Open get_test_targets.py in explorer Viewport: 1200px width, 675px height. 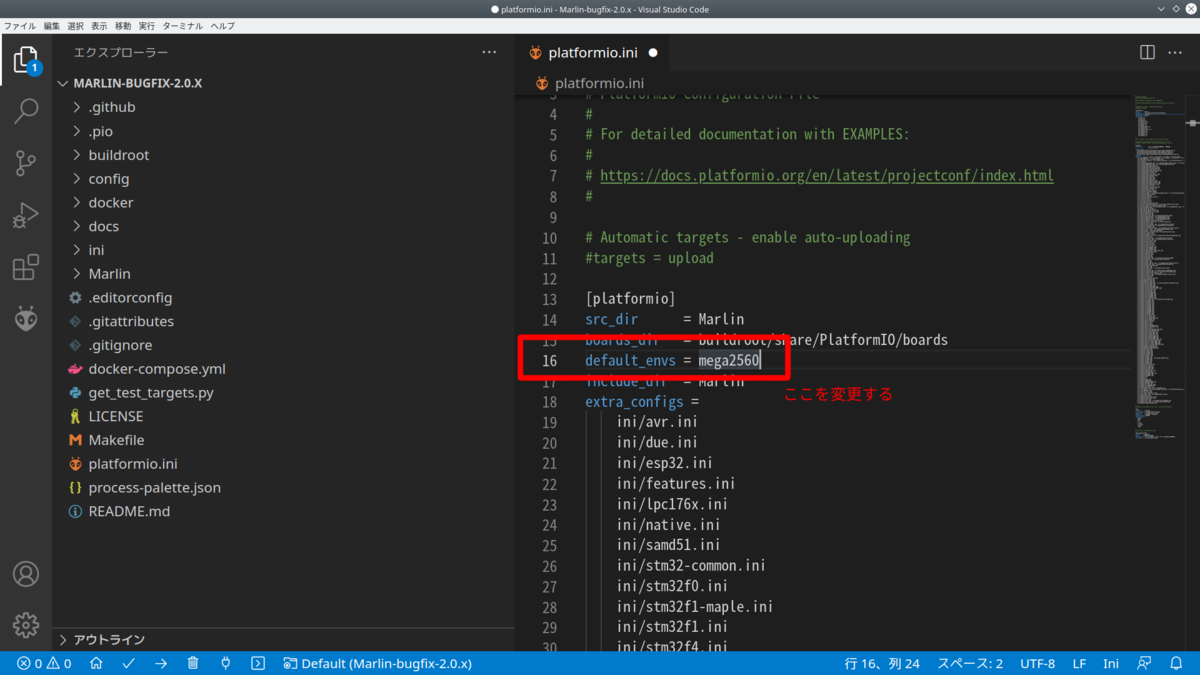pos(151,393)
